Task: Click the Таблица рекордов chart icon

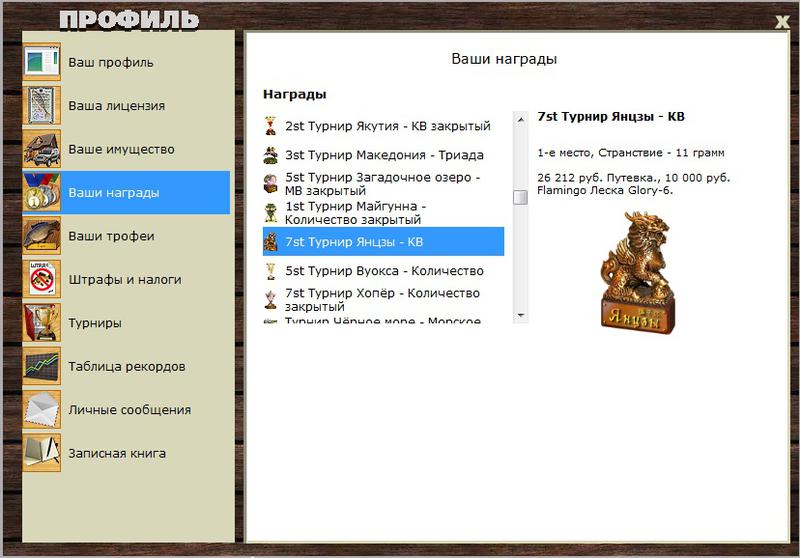Action: click(41, 366)
